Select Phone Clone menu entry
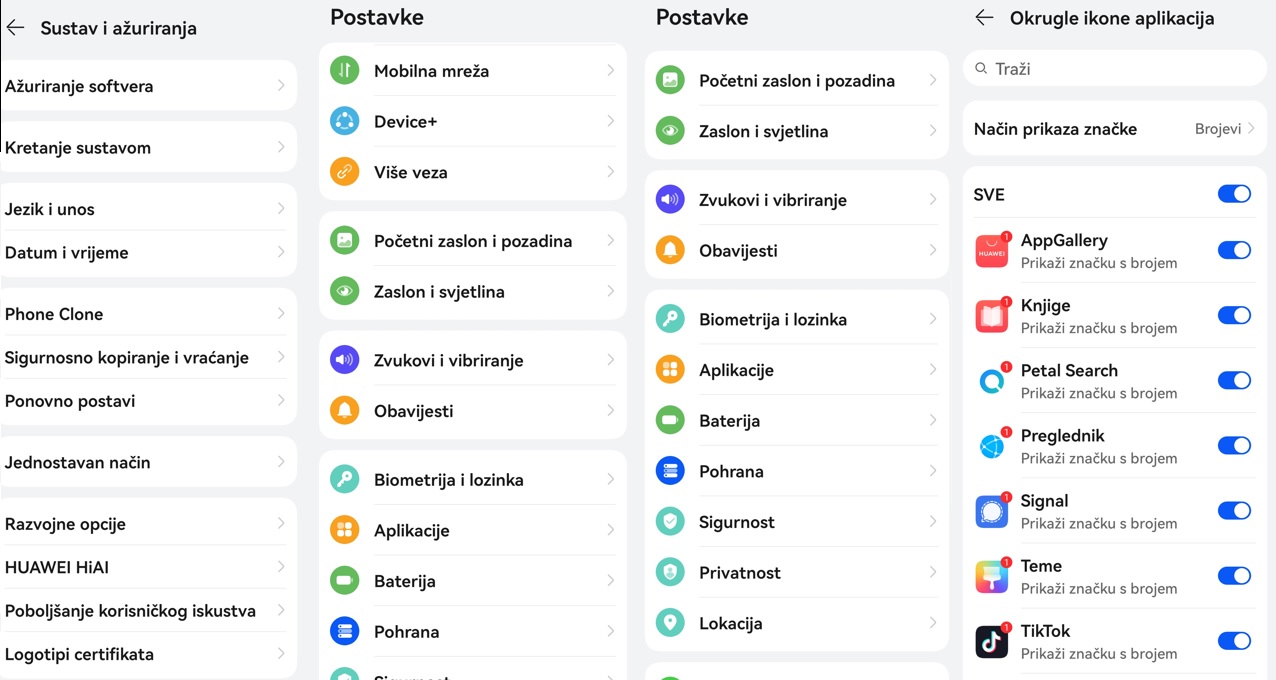1276x680 pixels. click(x=148, y=314)
